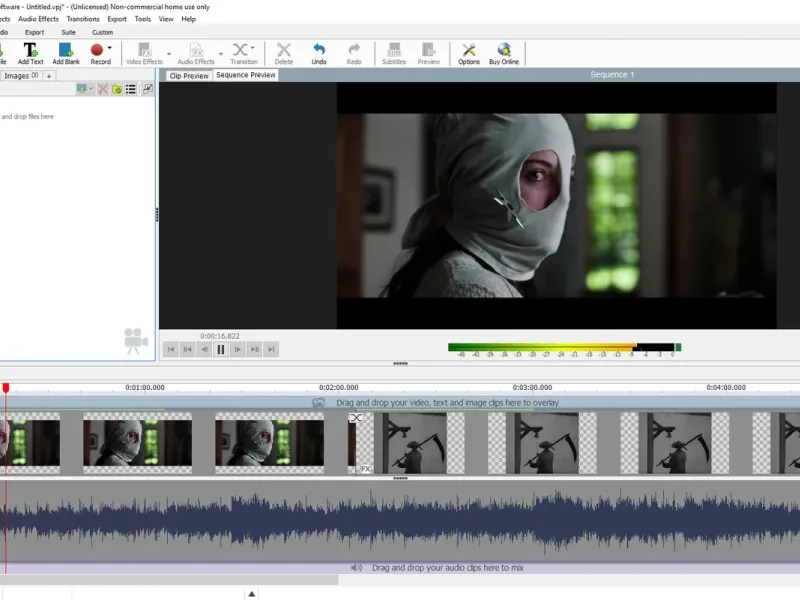
Task: Click the video preview frame
Action: 557,205
